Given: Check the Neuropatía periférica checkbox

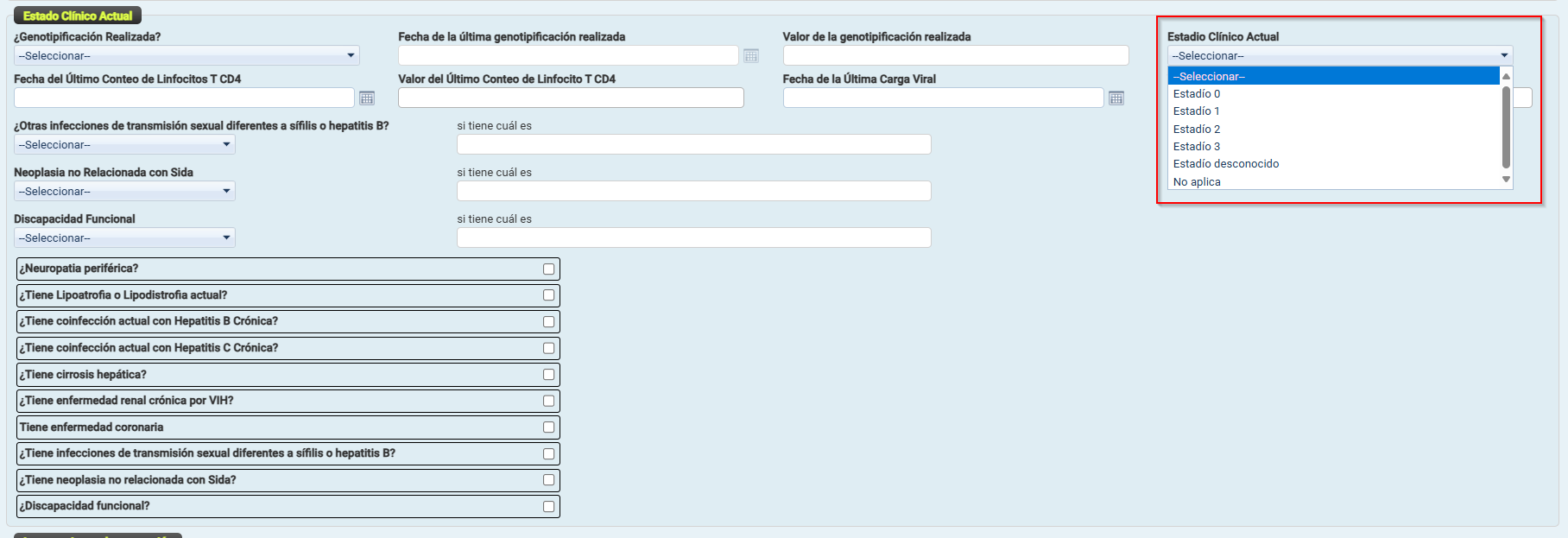Looking at the screenshot, I should point(548,269).
